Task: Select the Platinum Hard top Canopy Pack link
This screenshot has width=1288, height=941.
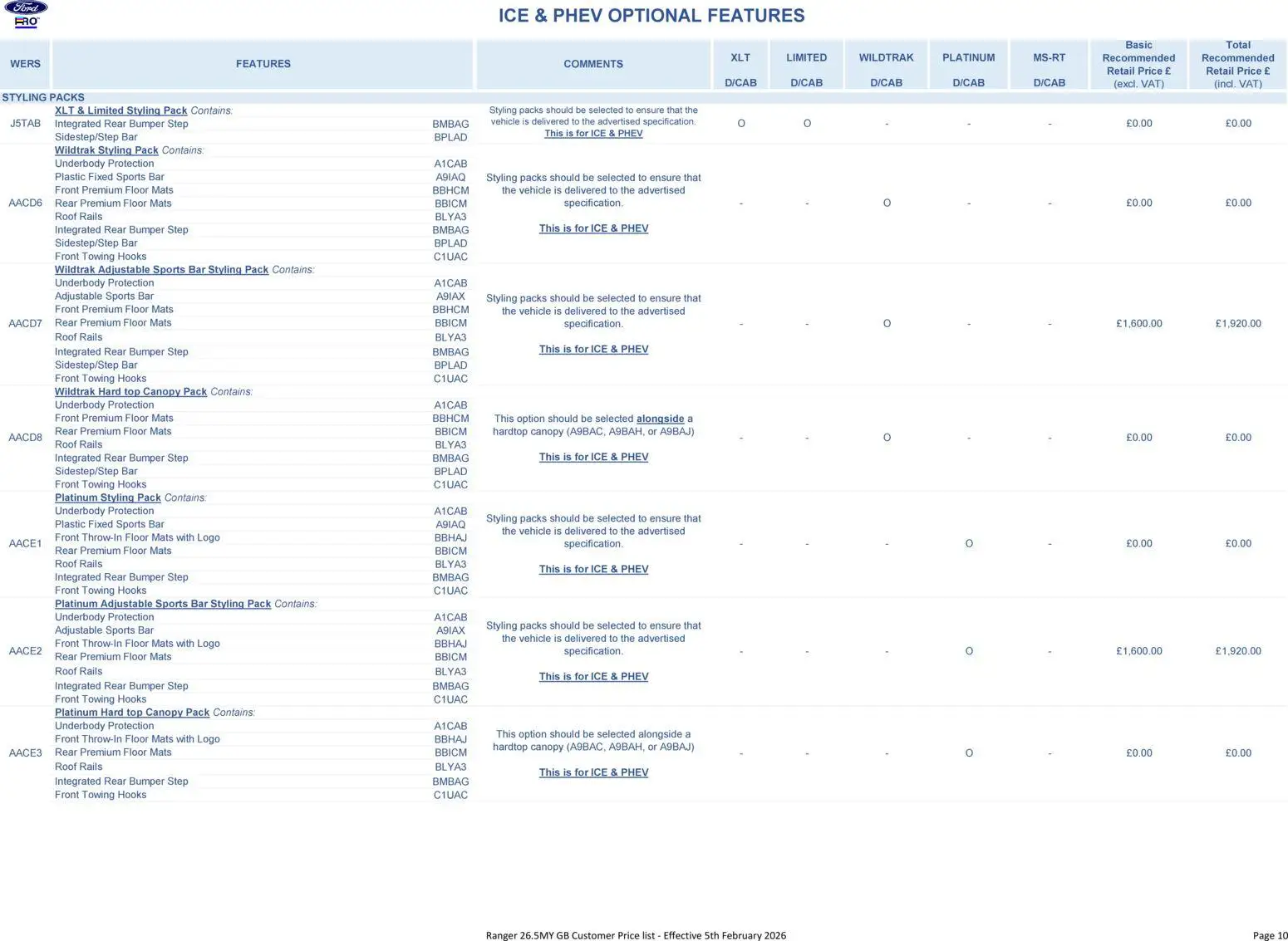Action: (132, 713)
